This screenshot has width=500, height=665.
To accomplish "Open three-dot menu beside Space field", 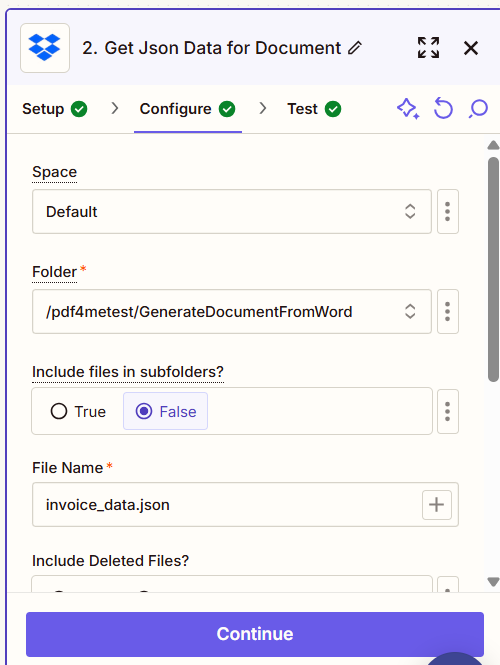I will click(447, 212).
